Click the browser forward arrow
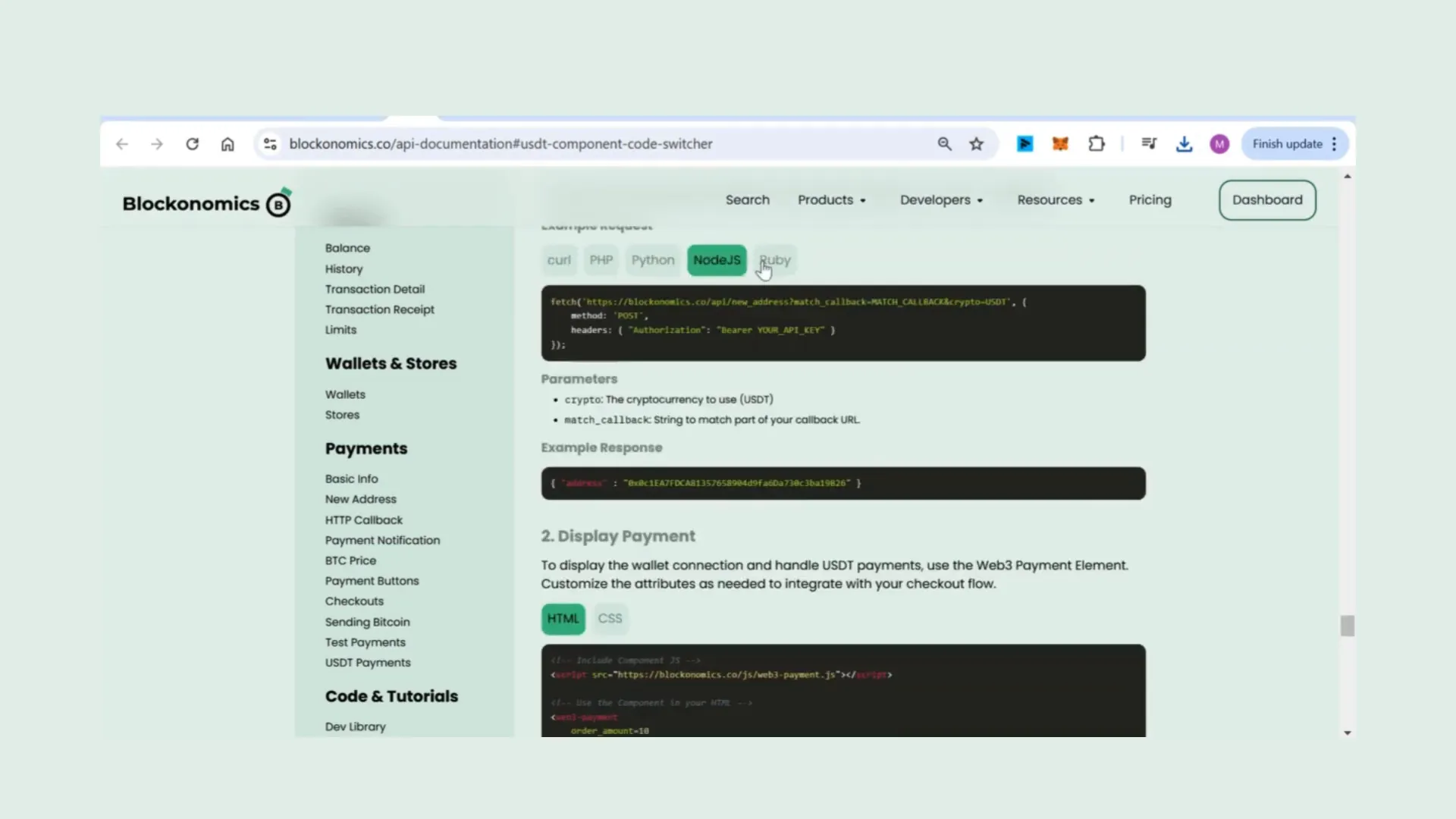 pyautogui.click(x=157, y=144)
